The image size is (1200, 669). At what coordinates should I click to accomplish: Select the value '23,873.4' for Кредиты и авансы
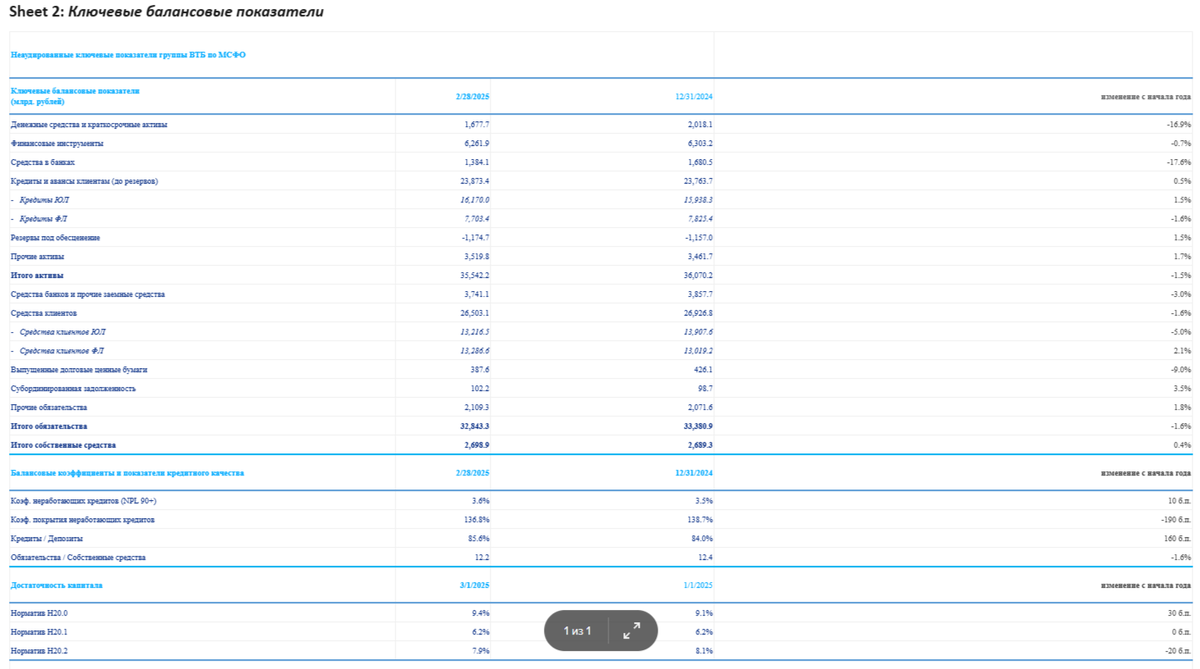pos(475,181)
